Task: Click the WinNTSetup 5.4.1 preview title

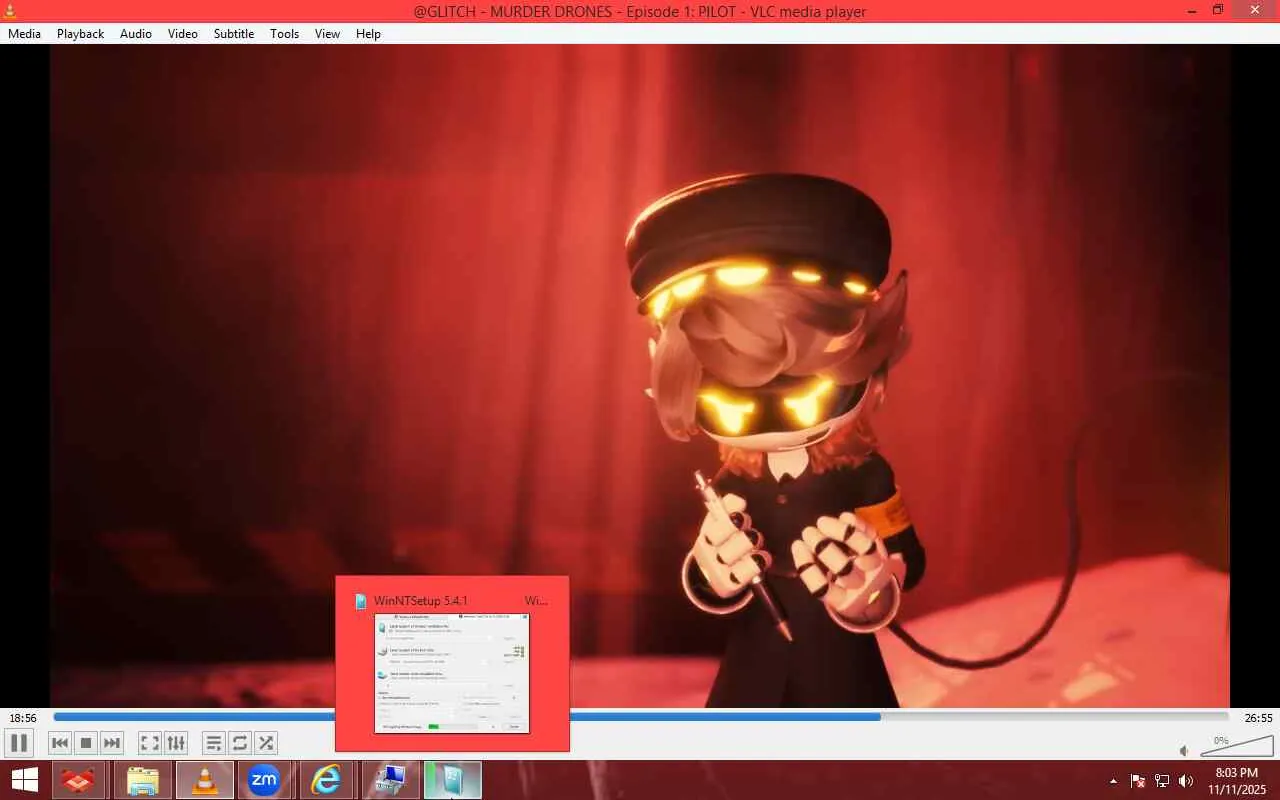Action: [x=420, y=601]
